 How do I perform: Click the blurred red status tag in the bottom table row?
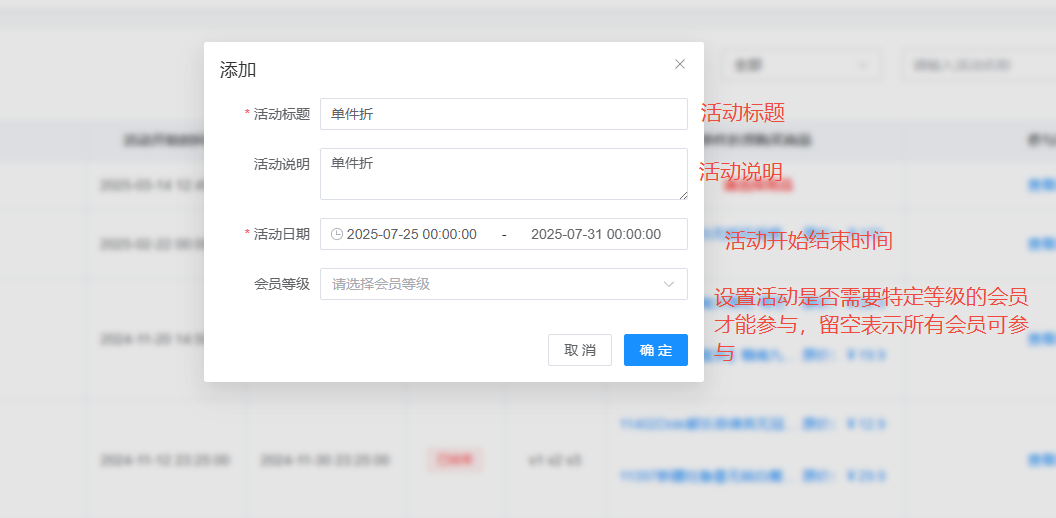(455, 460)
